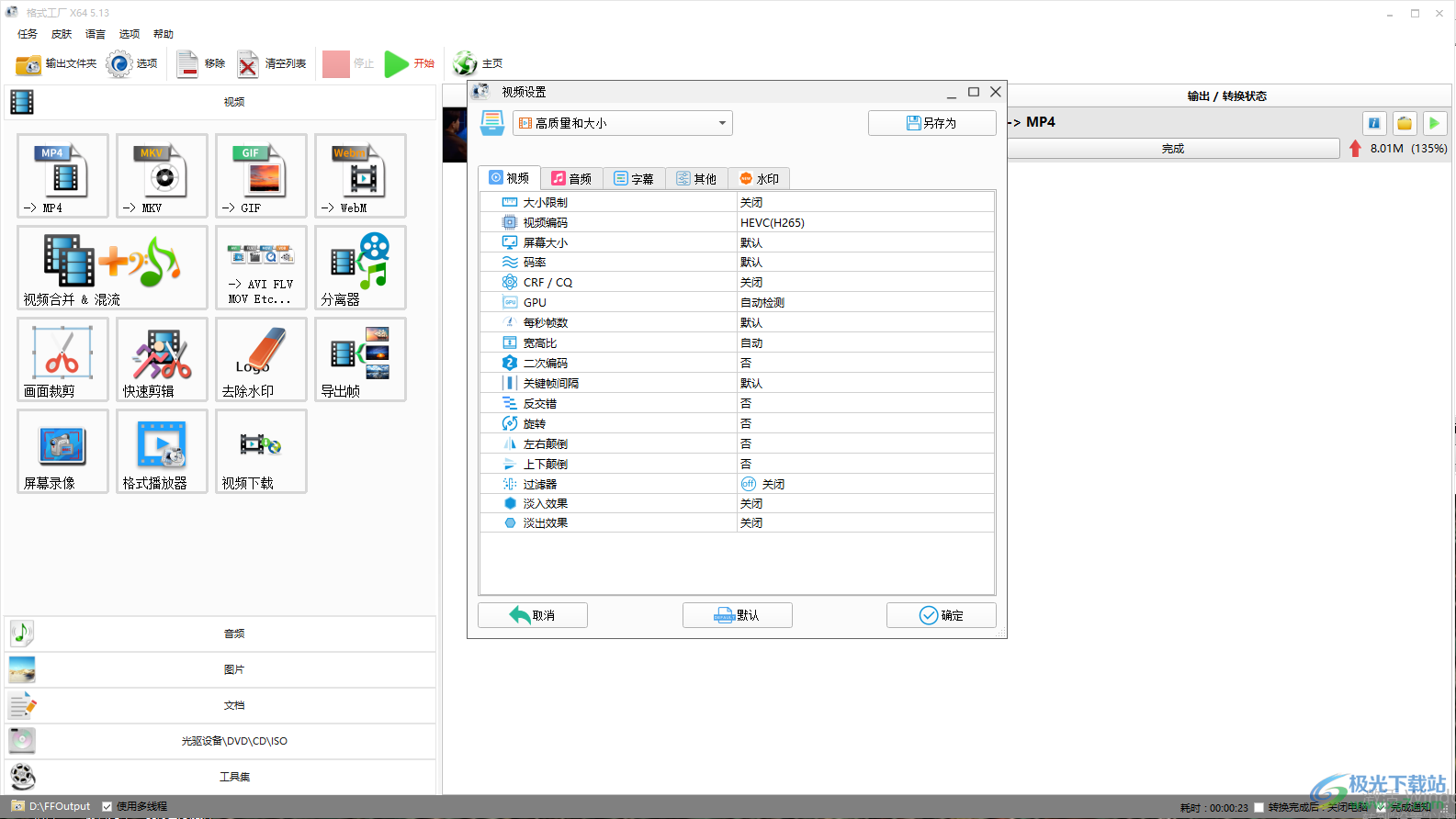Expand the 光驱设备\DVD\CD\ISO section
This screenshot has height=819, width=1456.
pos(220,741)
